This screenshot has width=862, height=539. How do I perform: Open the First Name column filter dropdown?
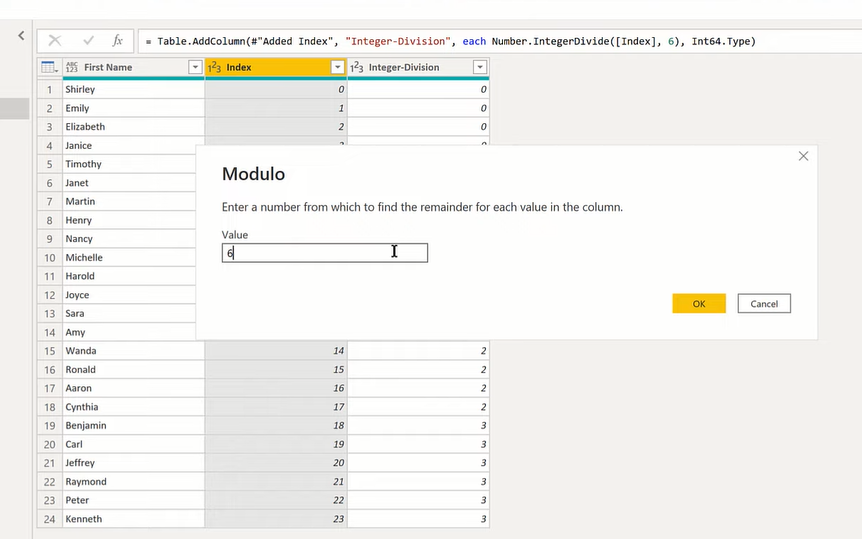(195, 67)
